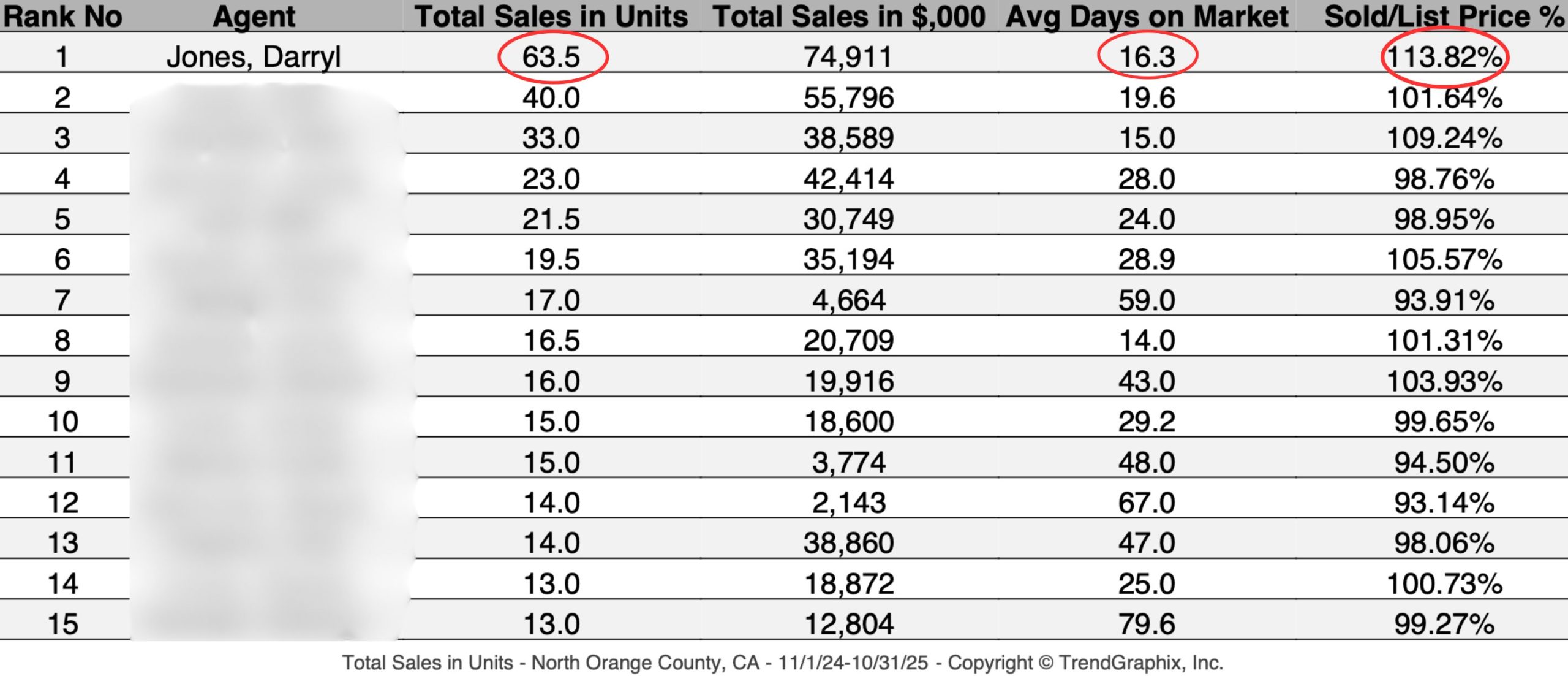Select the 55,796 sales value
The height and width of the screenshot is (676, 1568).
[848, 98]
